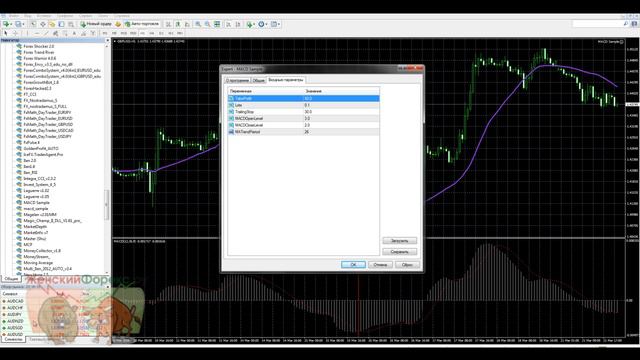Select MarketDepth in Navigator tree

(35, 227)
